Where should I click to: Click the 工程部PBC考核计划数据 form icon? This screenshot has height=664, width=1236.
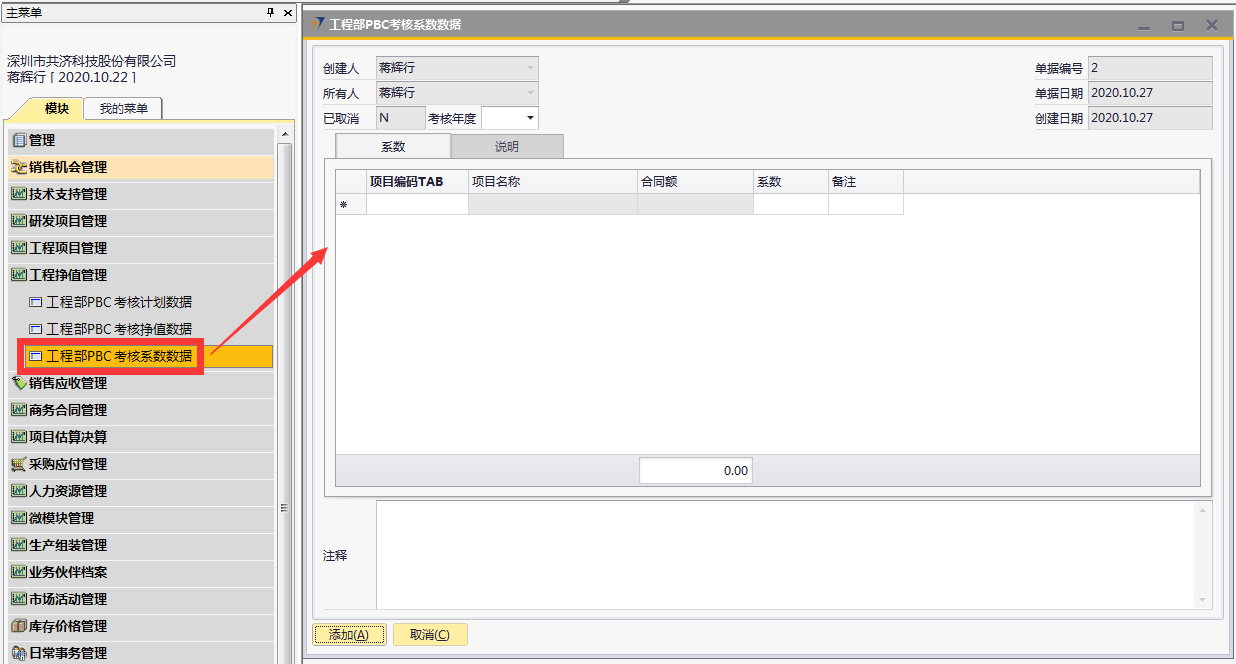tap(36, 302)
